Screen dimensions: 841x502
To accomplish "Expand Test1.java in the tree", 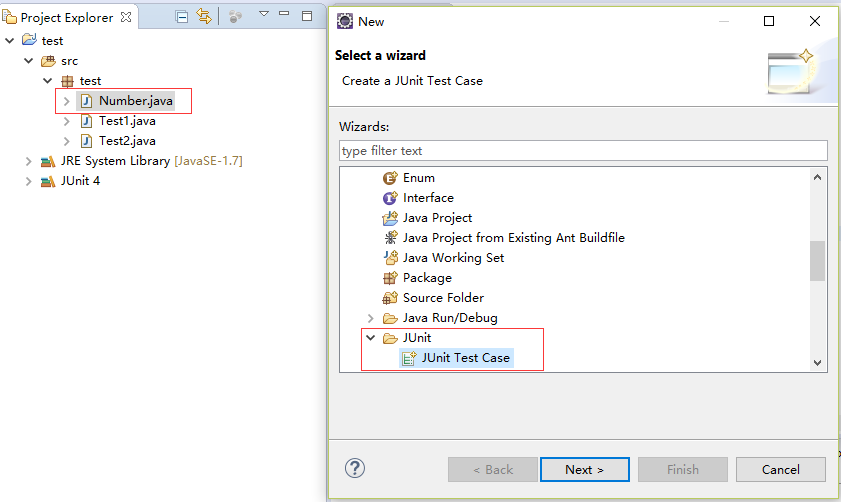I will 67,121.
